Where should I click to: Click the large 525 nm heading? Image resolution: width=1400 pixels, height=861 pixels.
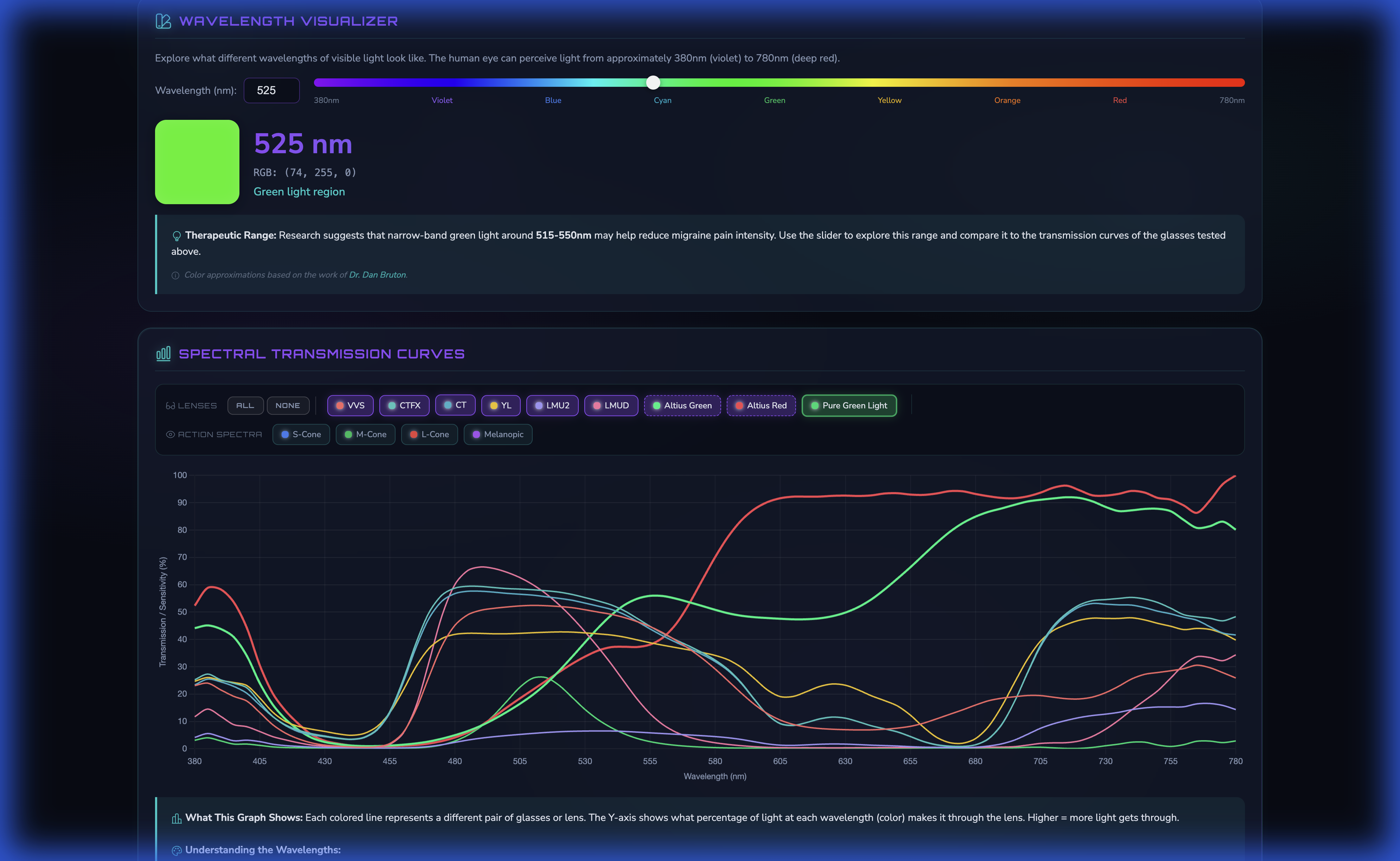pyautogui.click(x=303, y=143)
